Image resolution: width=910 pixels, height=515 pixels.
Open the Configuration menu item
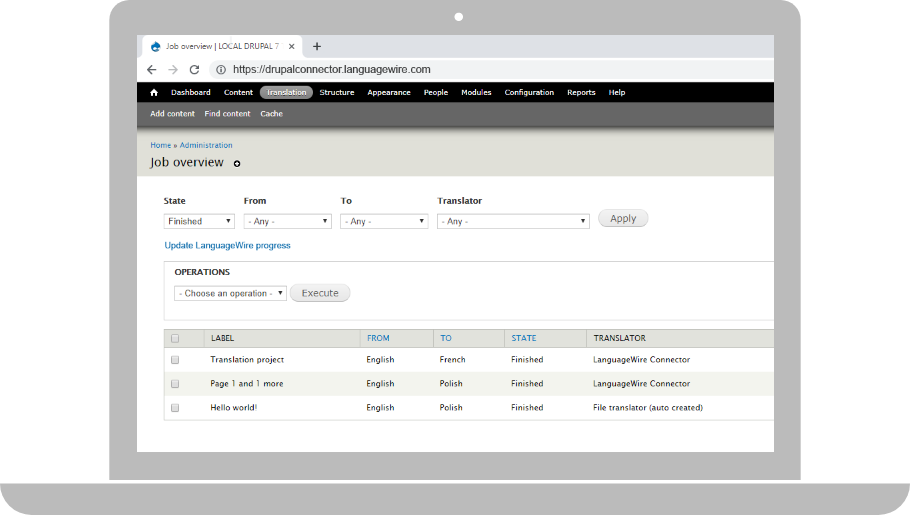(x=529, y=93)
